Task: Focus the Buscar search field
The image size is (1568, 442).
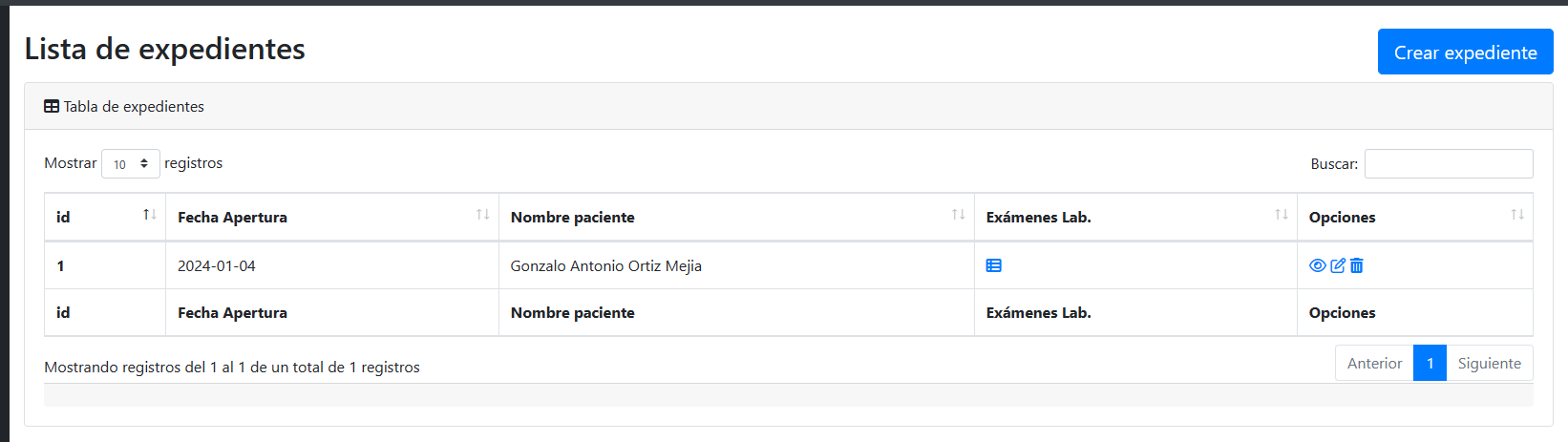Action: click(1449, 164)
